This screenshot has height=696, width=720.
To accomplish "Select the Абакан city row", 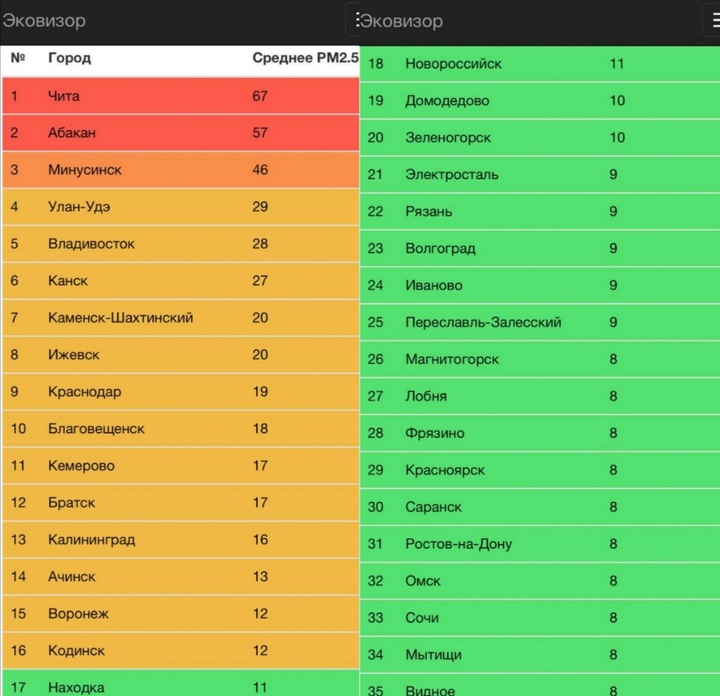I will coord(181,133).
